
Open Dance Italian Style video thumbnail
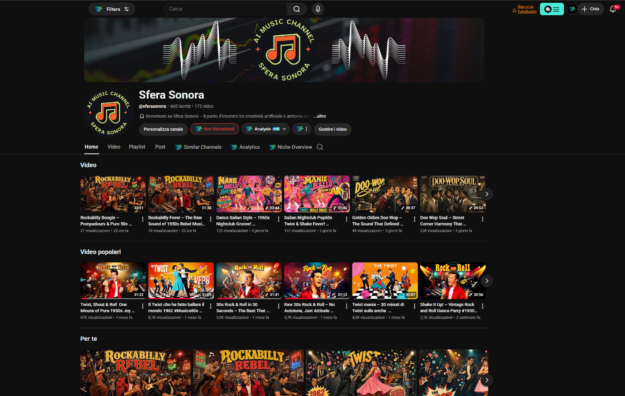249,194
